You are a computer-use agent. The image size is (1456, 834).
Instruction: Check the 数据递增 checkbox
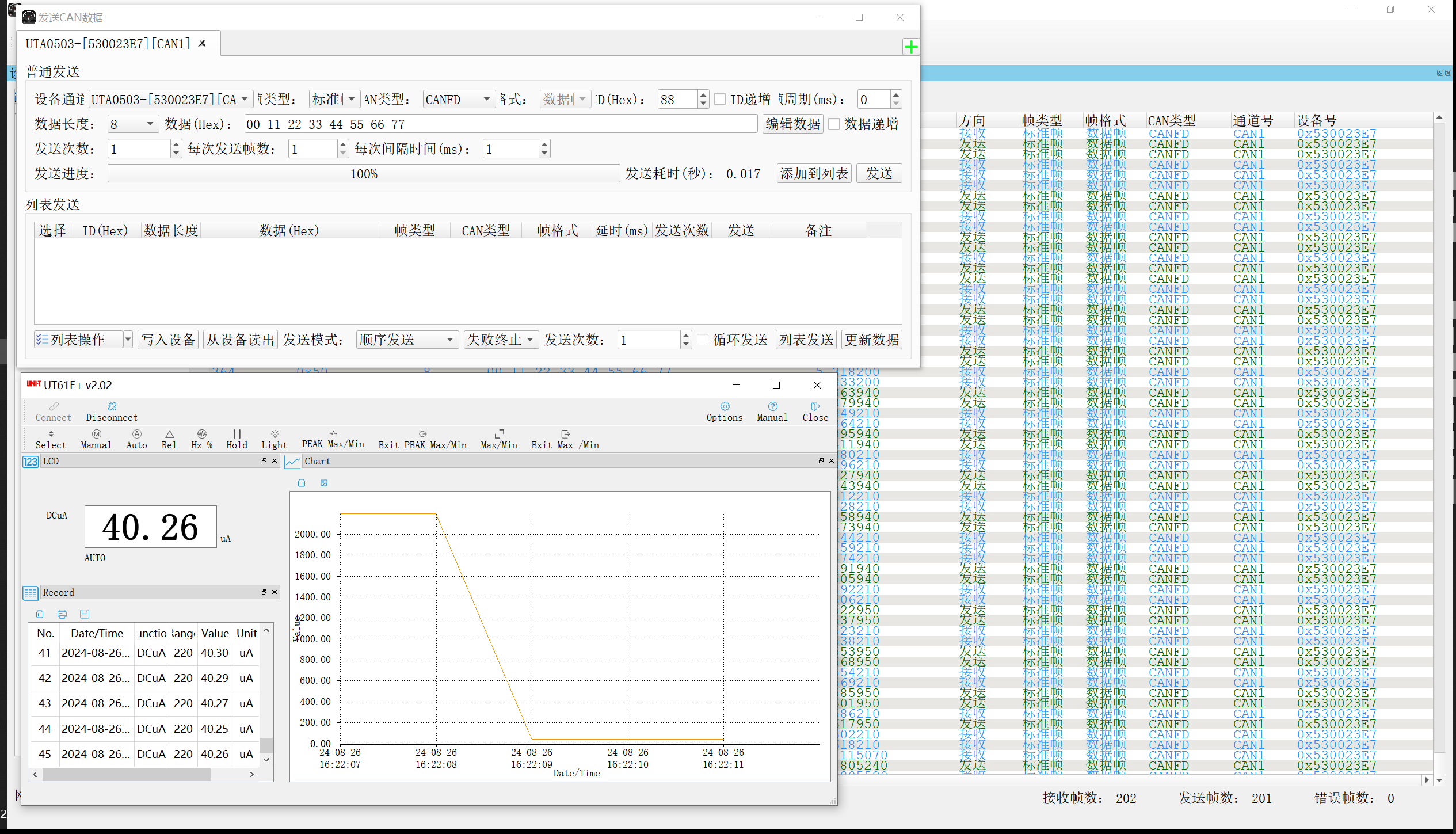[x=834, y=124]
